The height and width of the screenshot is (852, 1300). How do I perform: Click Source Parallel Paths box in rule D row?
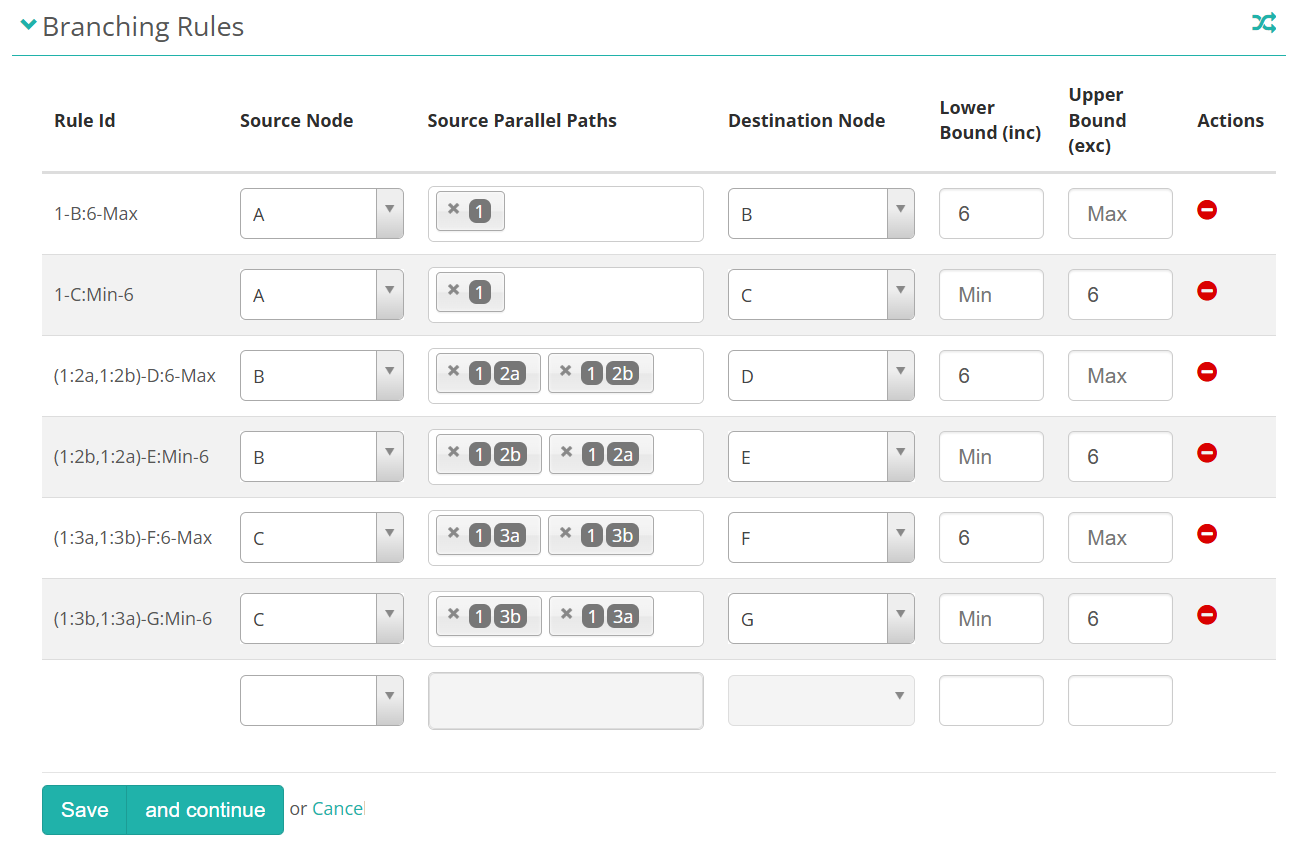566,376
